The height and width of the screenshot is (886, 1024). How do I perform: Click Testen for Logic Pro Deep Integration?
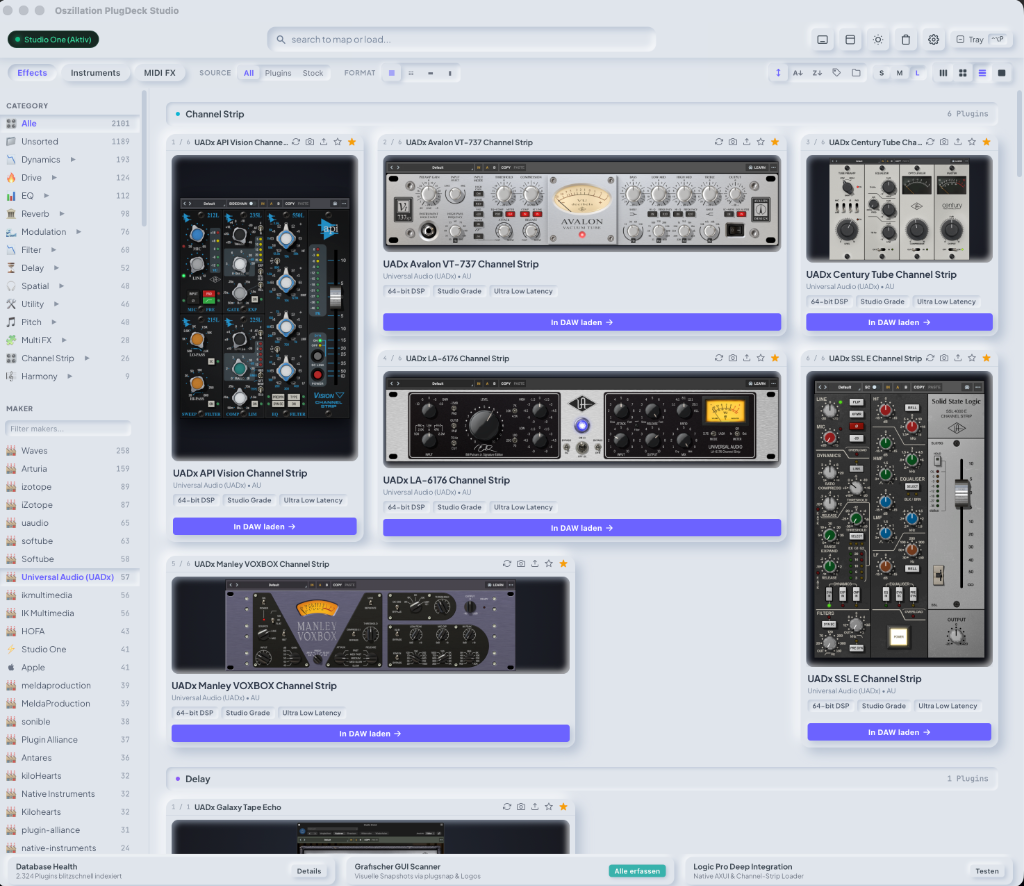click(987, 871)
